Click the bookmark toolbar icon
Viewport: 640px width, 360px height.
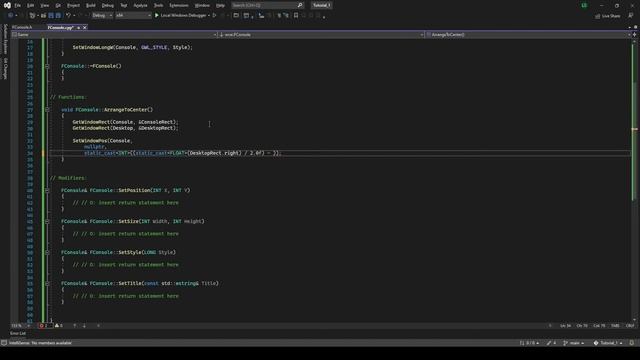296,16
